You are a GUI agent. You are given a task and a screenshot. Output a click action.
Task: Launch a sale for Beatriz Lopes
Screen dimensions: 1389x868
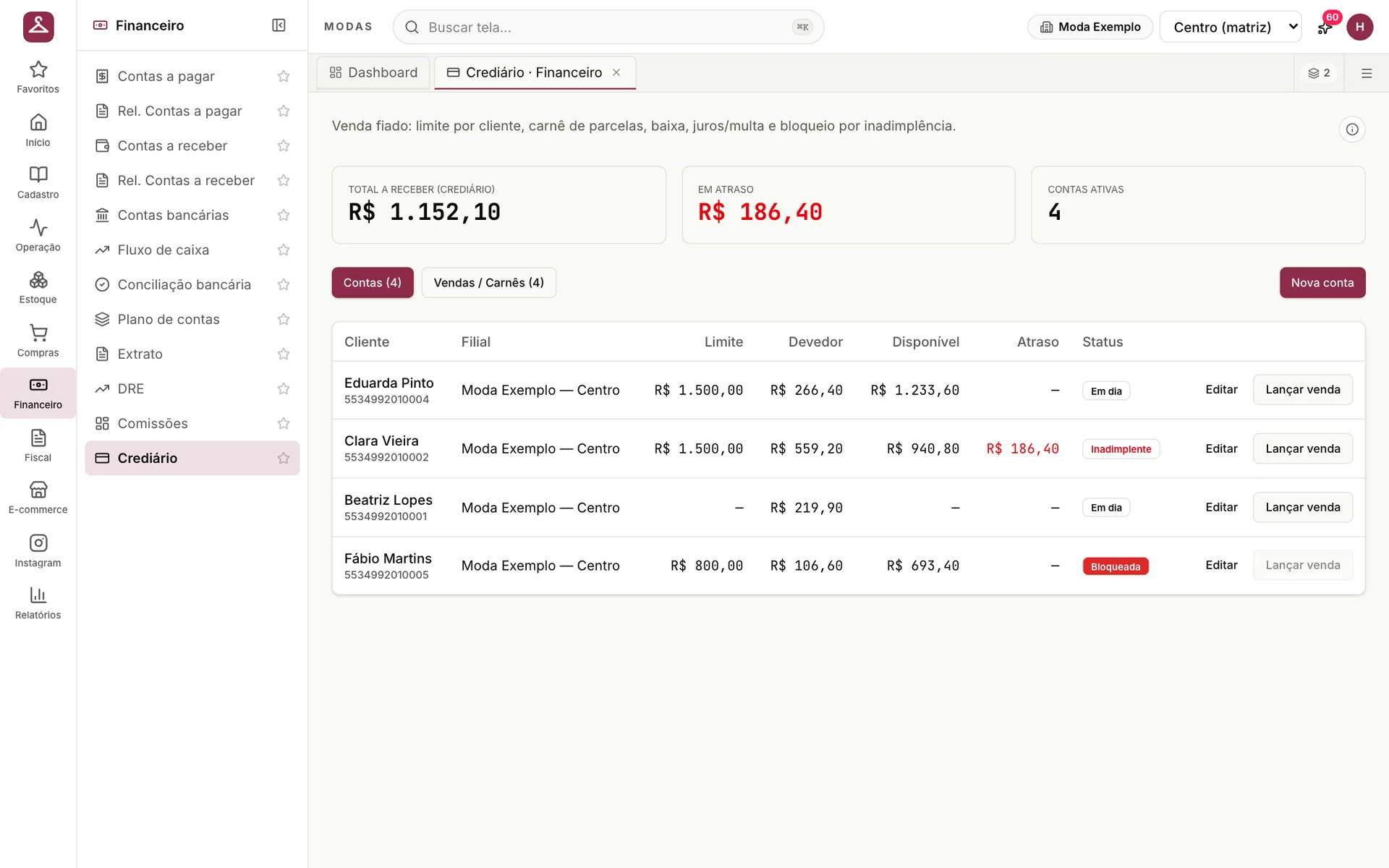(x=1302, y=507)
